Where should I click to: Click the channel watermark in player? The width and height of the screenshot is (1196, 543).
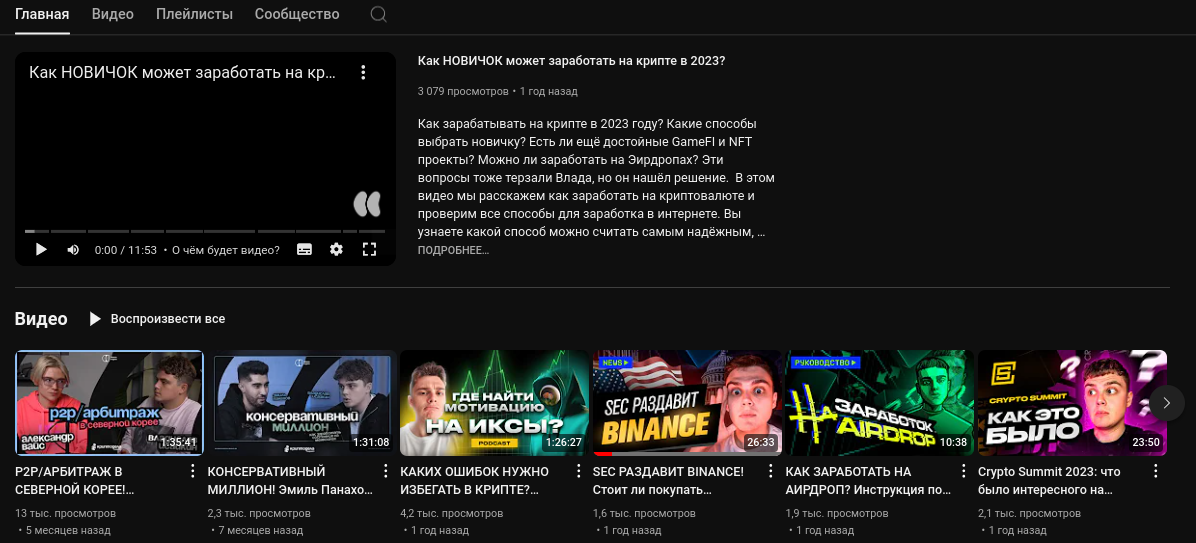(x=367, y=204)
